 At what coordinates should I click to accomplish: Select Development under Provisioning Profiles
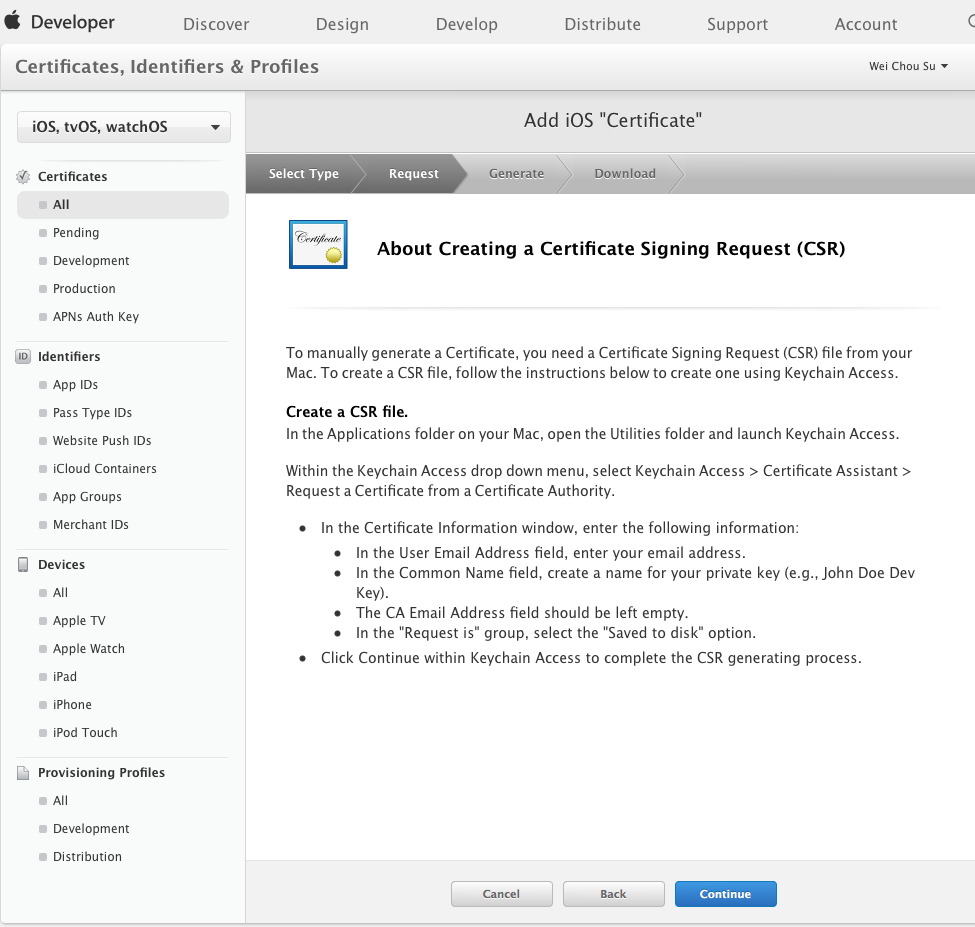(91, 829)
